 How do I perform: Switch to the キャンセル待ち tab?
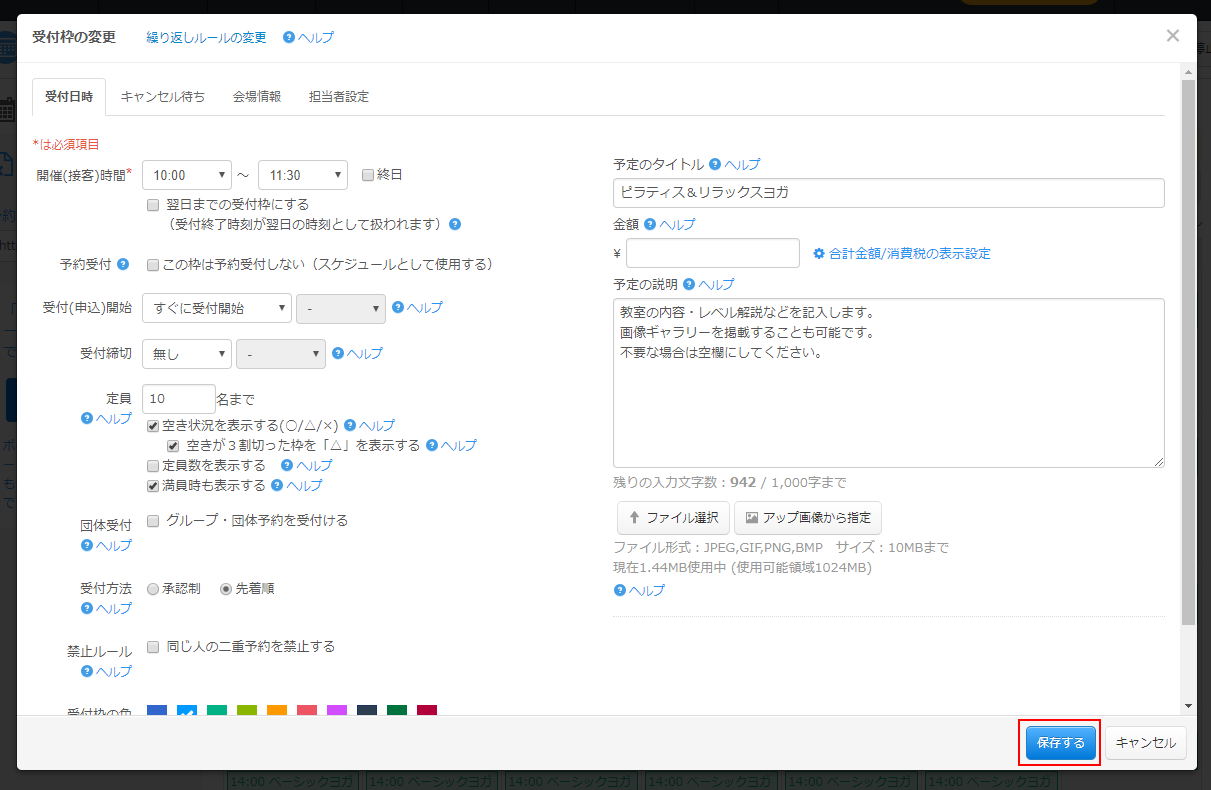[163, 97]
